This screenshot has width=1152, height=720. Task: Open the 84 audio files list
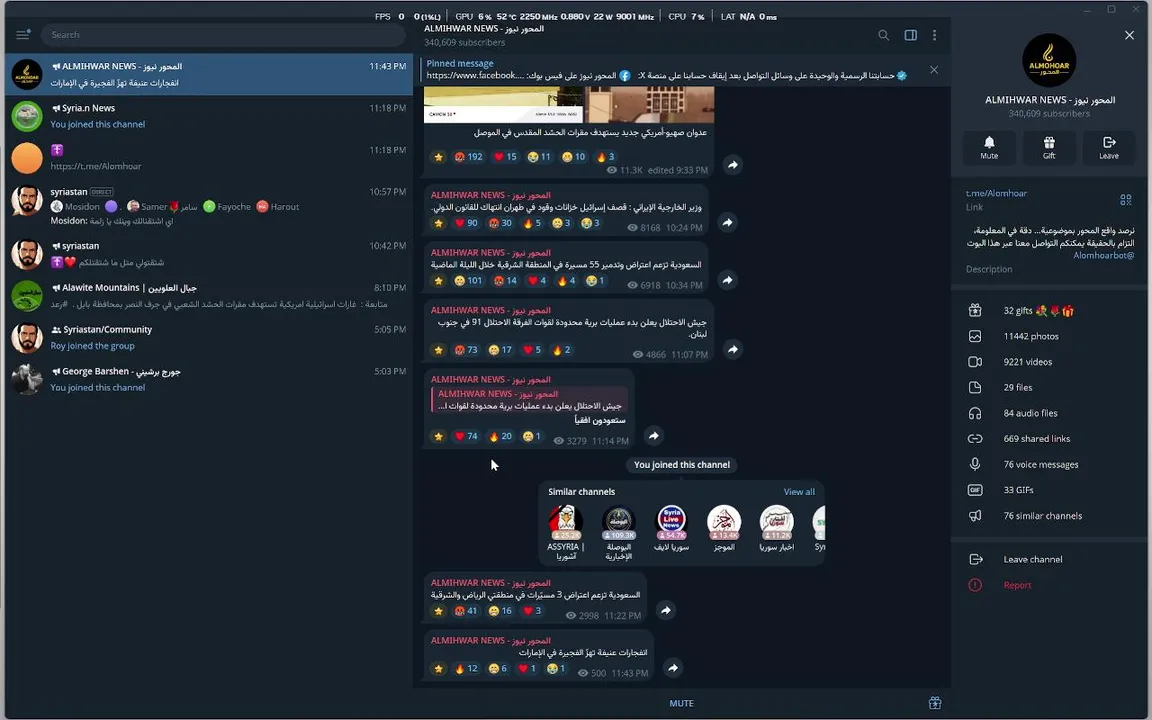[x=1049, y=413]
